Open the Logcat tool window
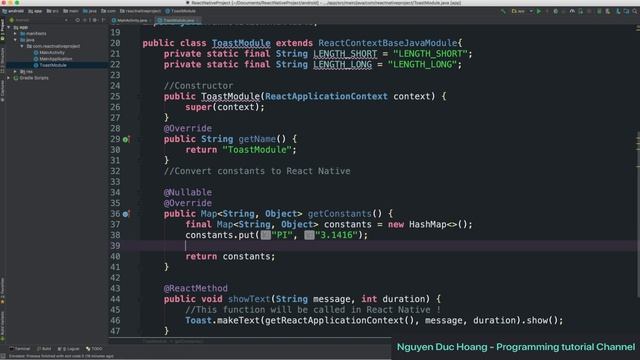The image size is (640, 360). coord(69,349)
